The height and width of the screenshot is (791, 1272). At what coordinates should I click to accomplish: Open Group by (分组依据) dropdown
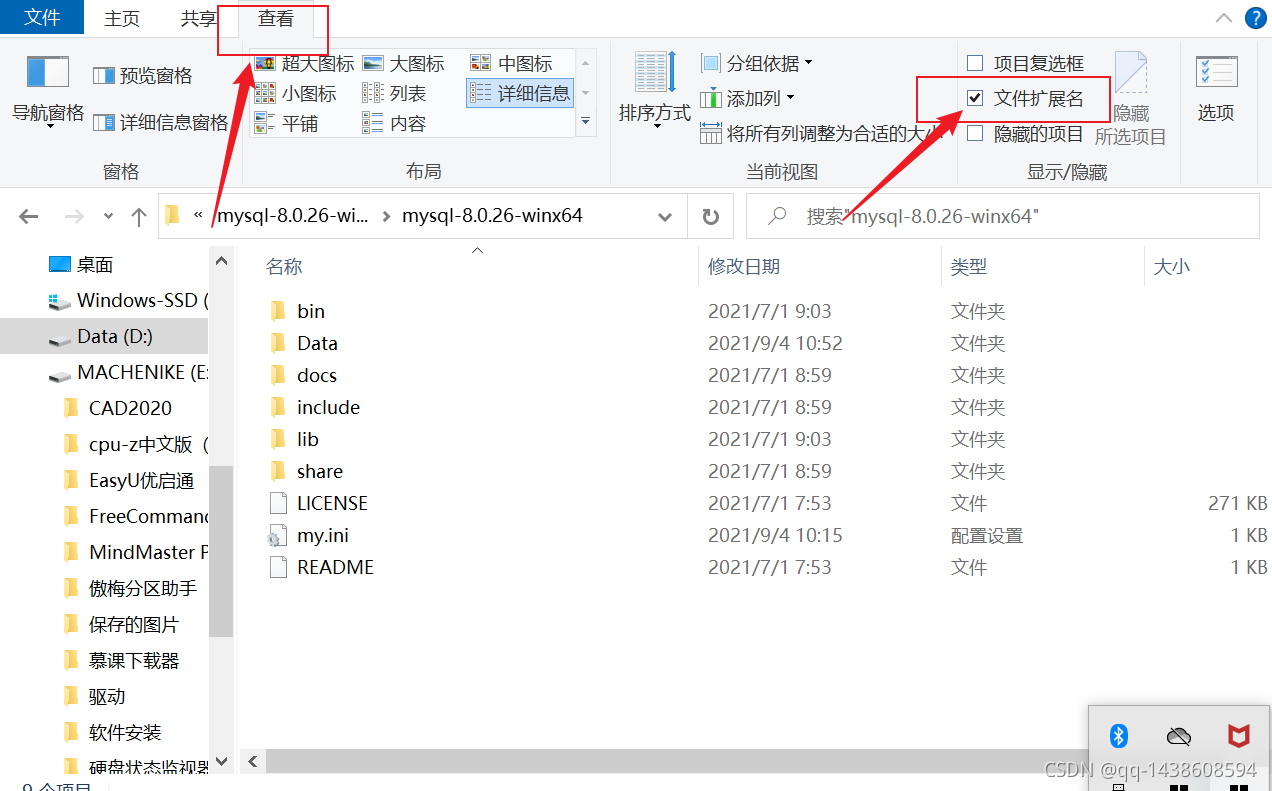coord(757,63)
